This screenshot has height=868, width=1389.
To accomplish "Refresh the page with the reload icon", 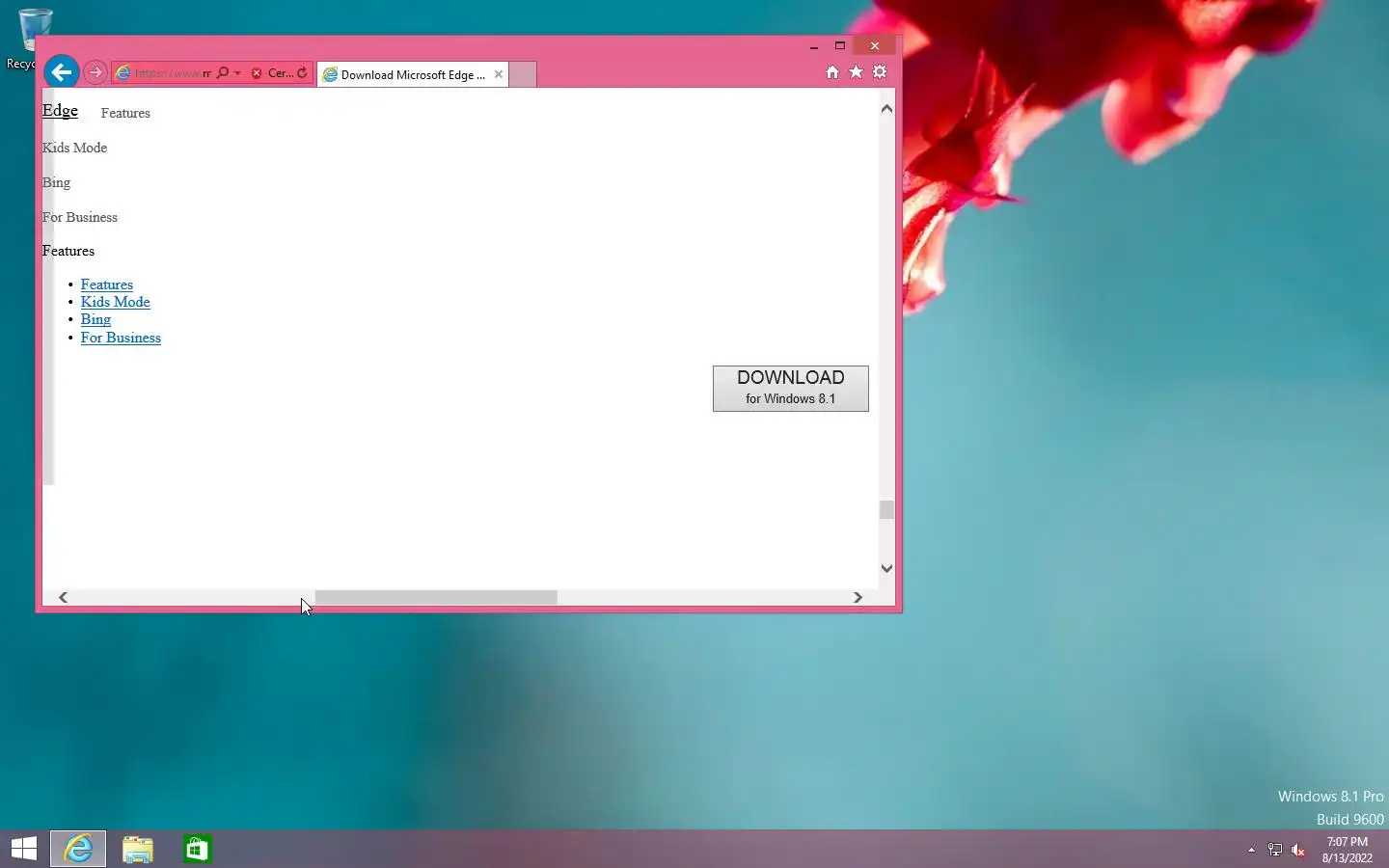I will click(302, 73).
